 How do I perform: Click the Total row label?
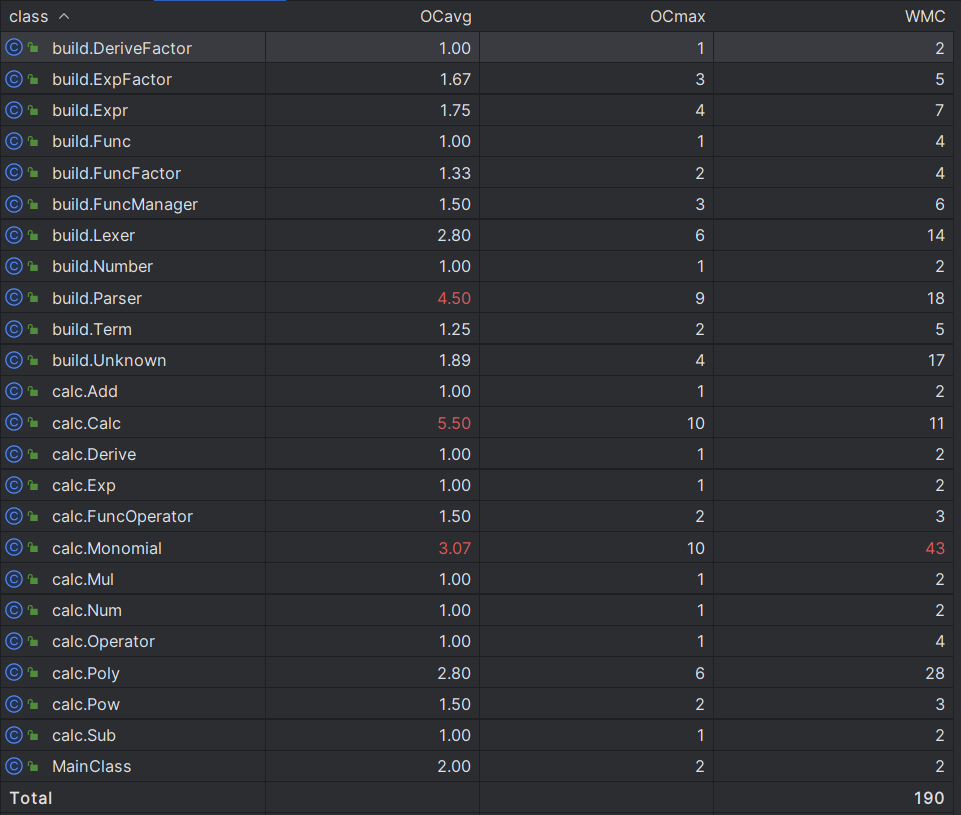pos(31,798)
